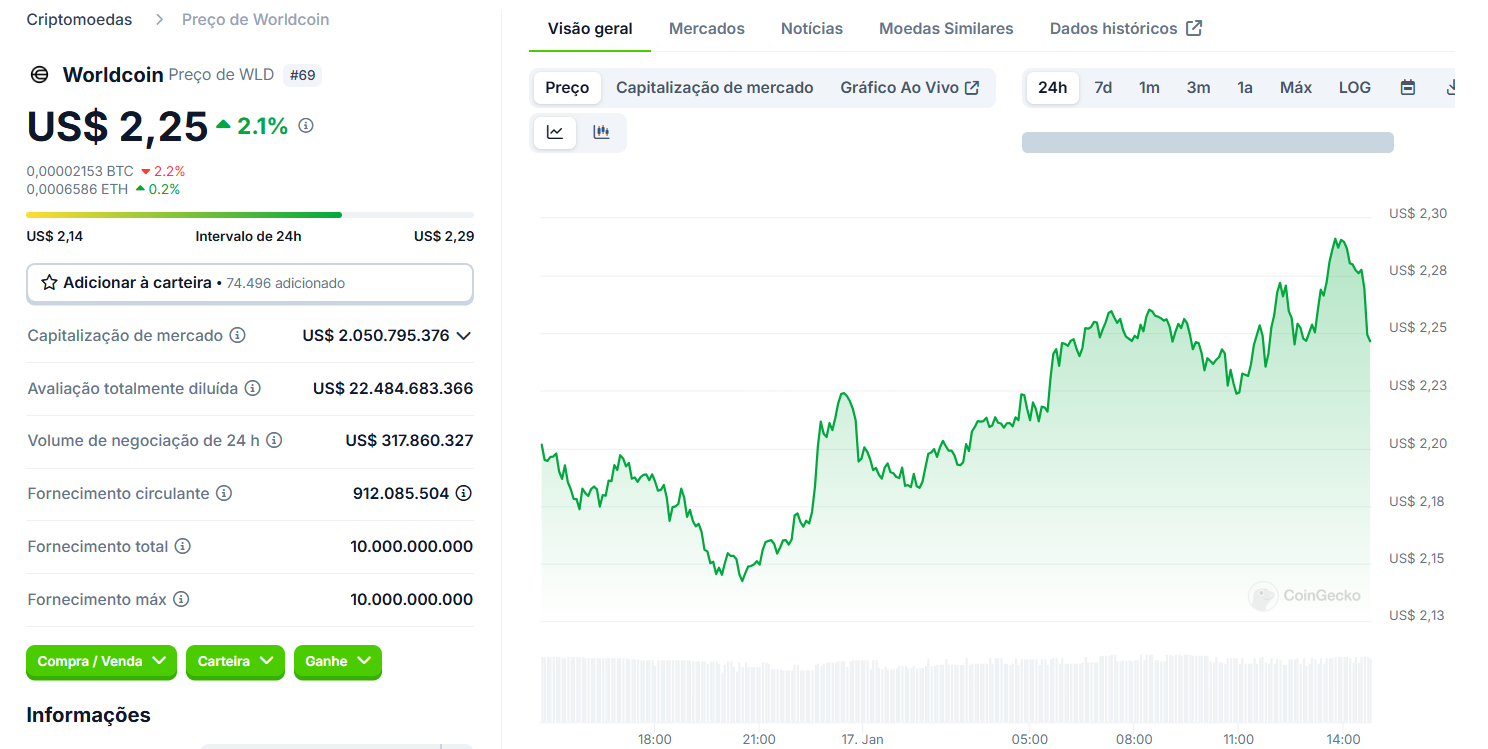Open info icon for Fornecimento circulante label
The height and width of the screenshot is (749, 1488).
pyautogui.click(x=224, y=494)
